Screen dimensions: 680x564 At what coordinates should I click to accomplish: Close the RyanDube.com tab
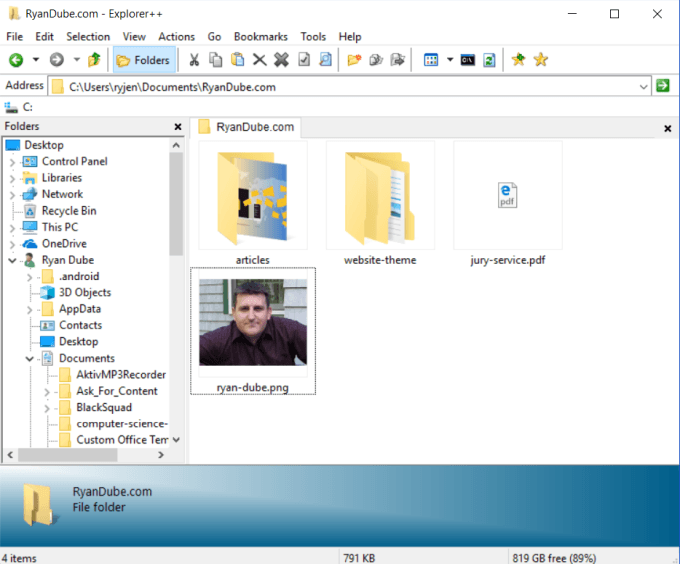[668, 128]
